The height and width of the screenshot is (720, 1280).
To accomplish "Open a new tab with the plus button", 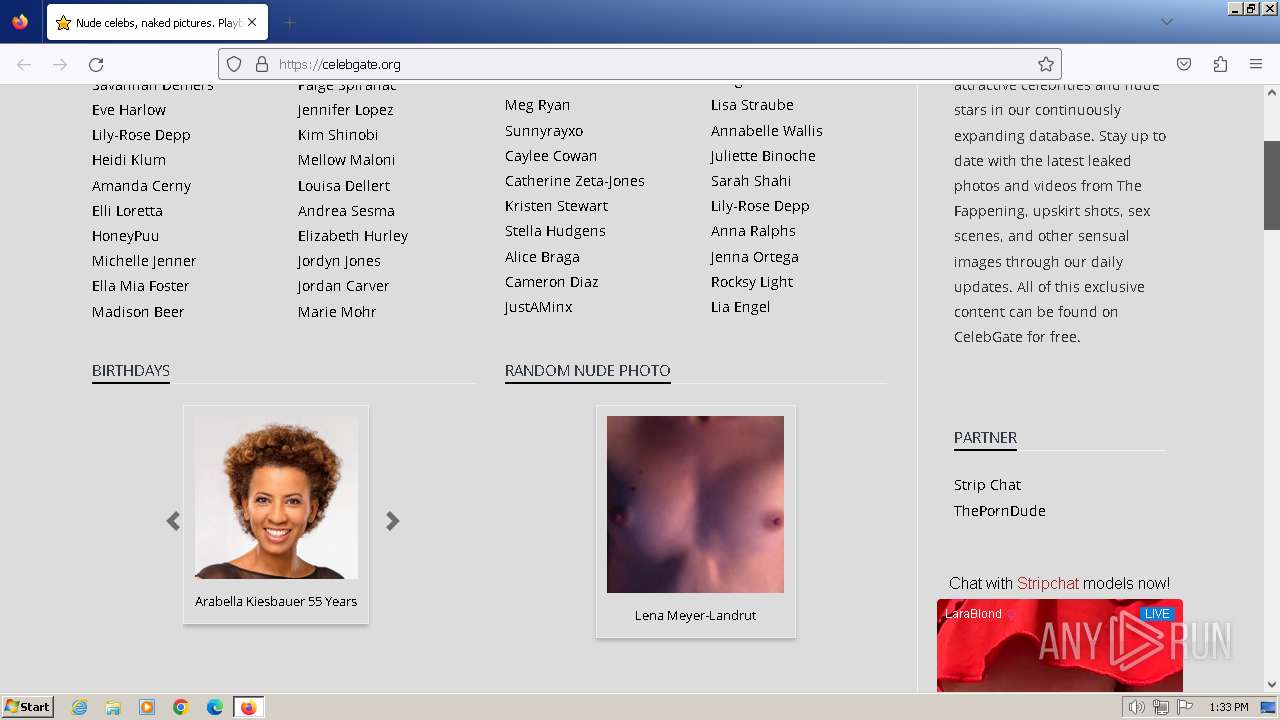I will click(x=289, y=22).
